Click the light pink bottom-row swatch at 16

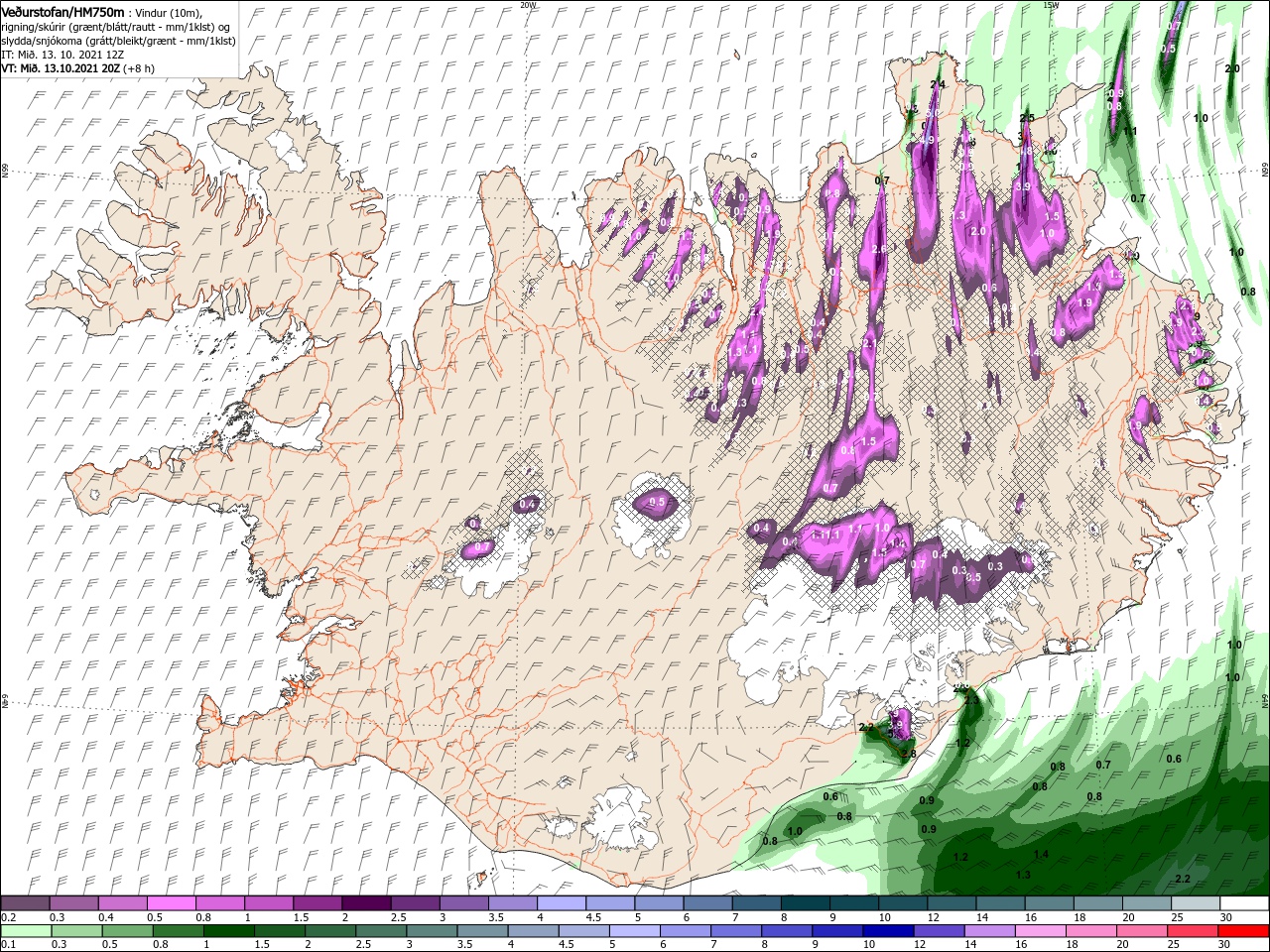[1039, 931]
